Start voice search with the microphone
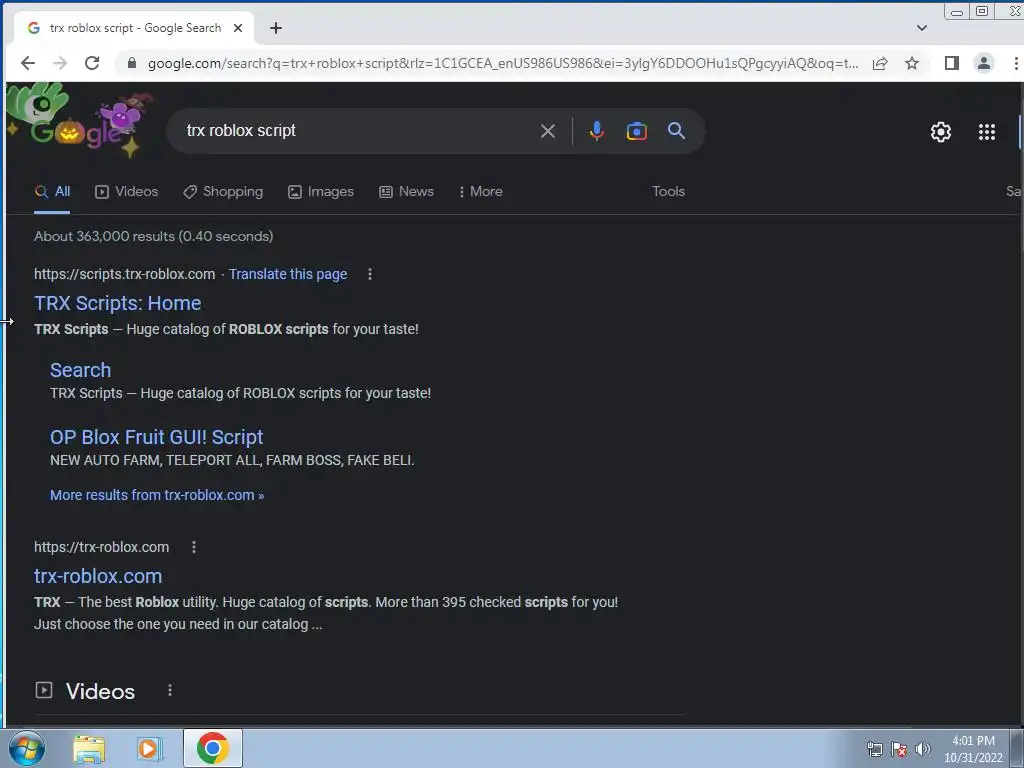 tap(596, 131)
